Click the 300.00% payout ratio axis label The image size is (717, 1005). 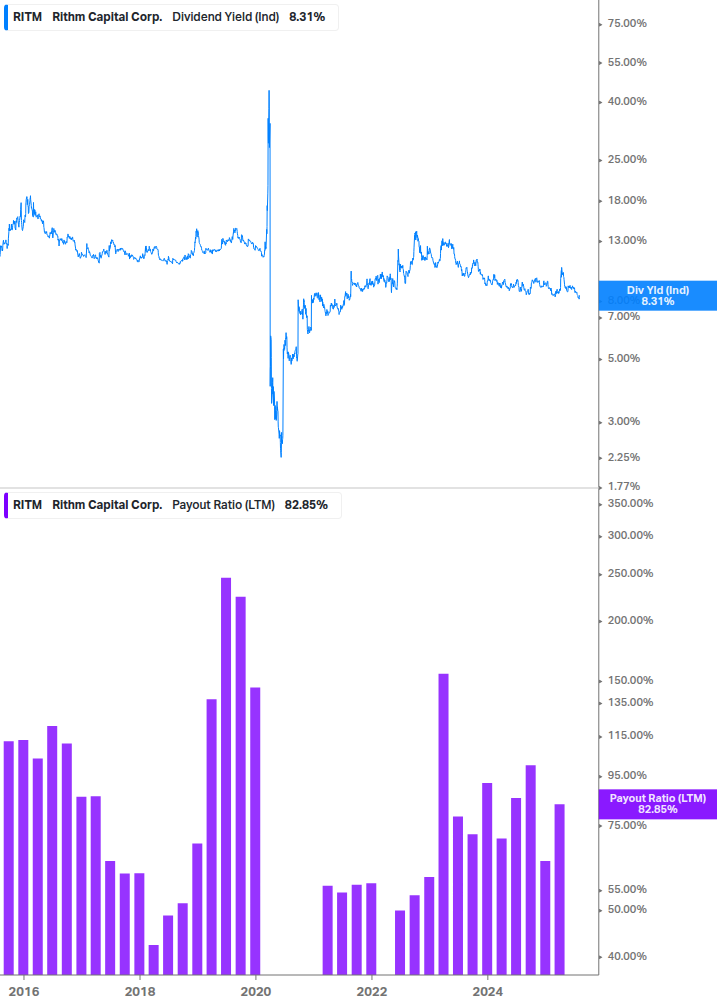[x=630, y=535]
